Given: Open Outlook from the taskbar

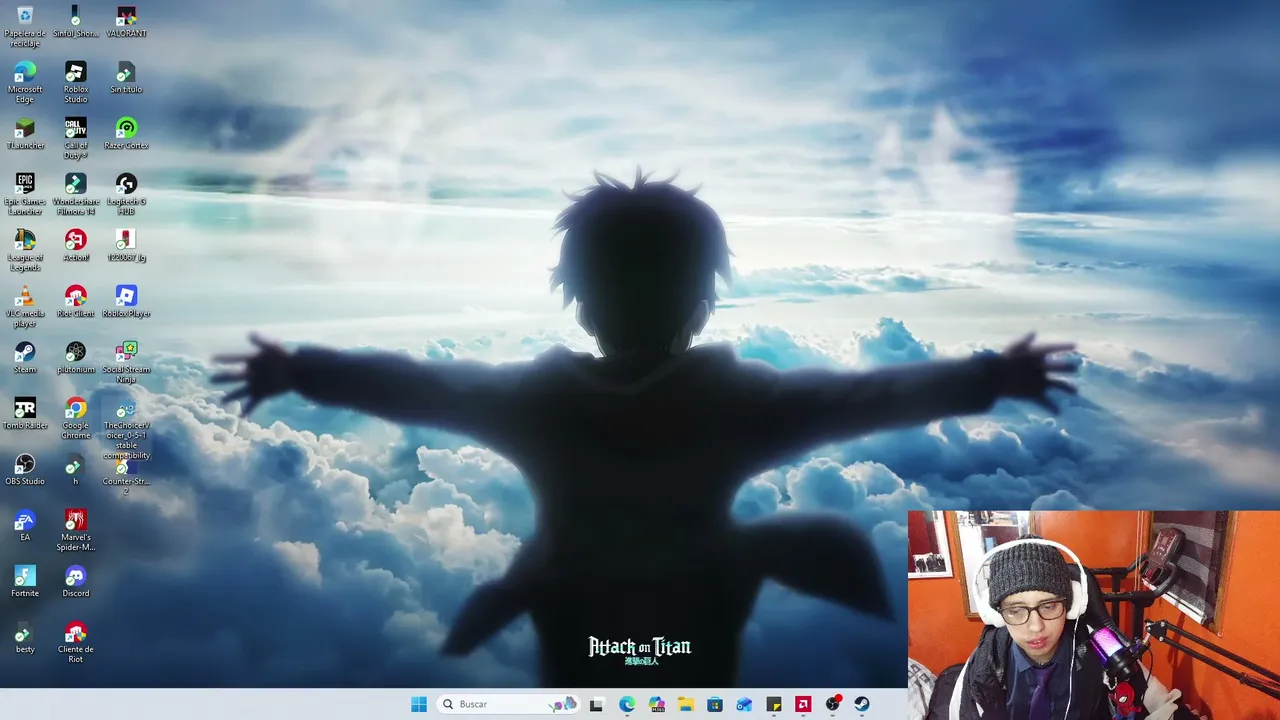Looking at the screenshot, I should 744,704.
